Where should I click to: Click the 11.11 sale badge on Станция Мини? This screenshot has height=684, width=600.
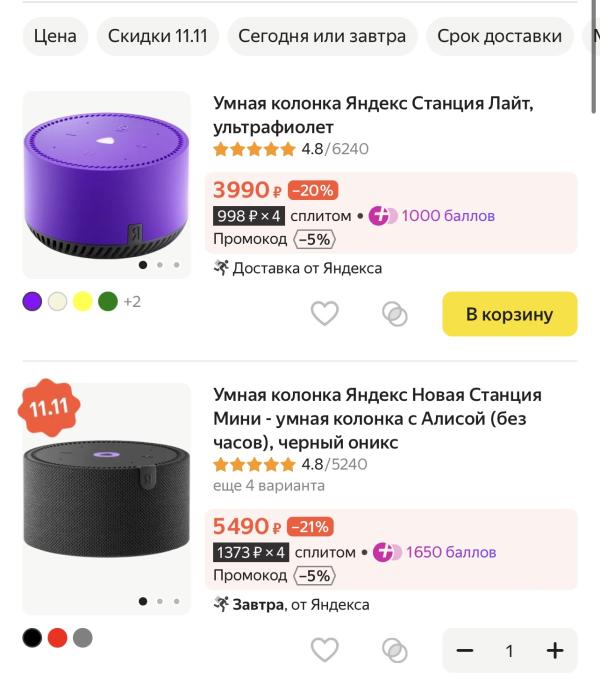click(x=49, y=407)
